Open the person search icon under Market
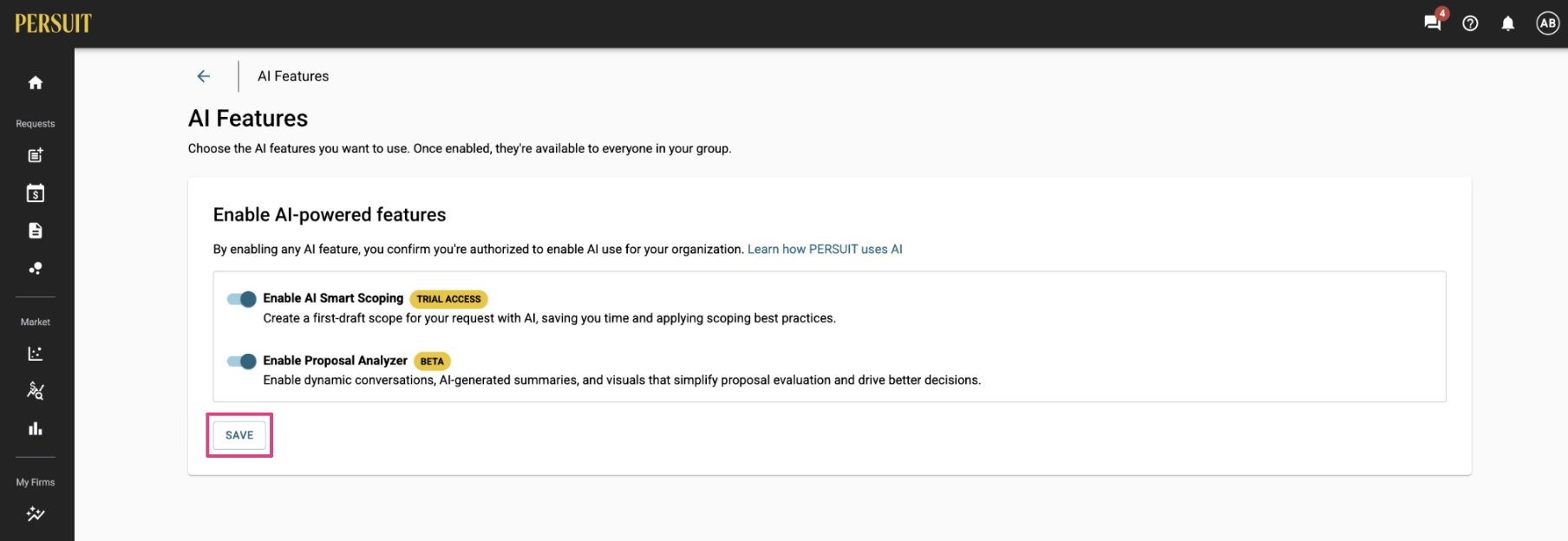1568x541 pixels. coord(36,391)
